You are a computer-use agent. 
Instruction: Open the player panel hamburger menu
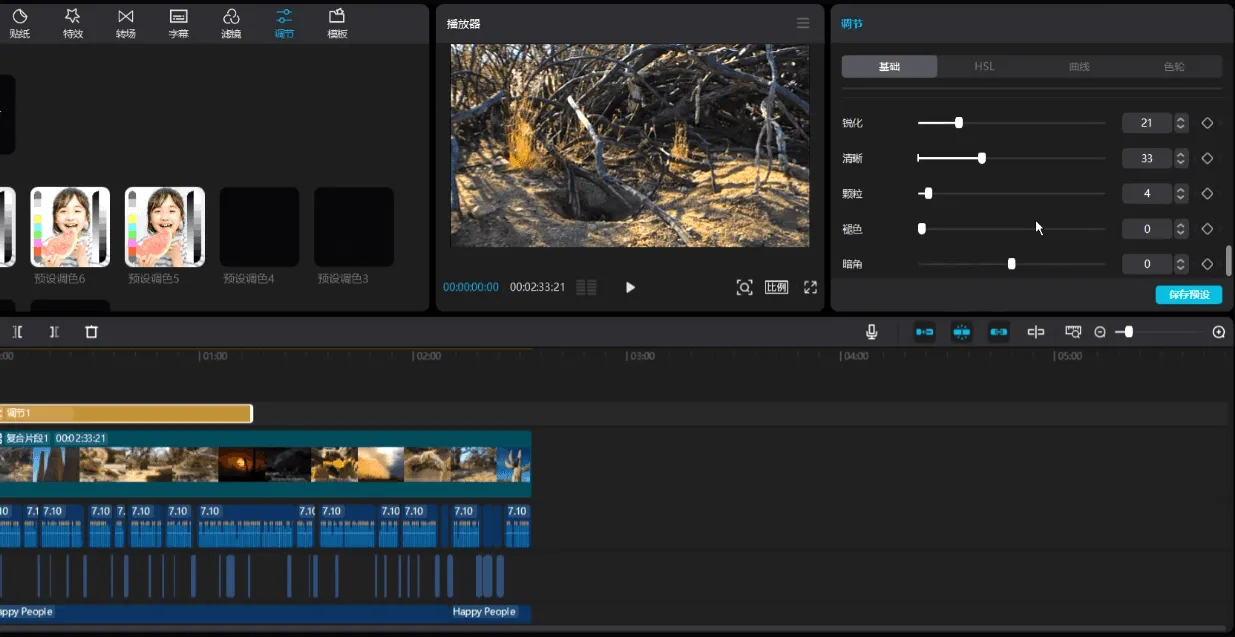click(x=803, y=23)
